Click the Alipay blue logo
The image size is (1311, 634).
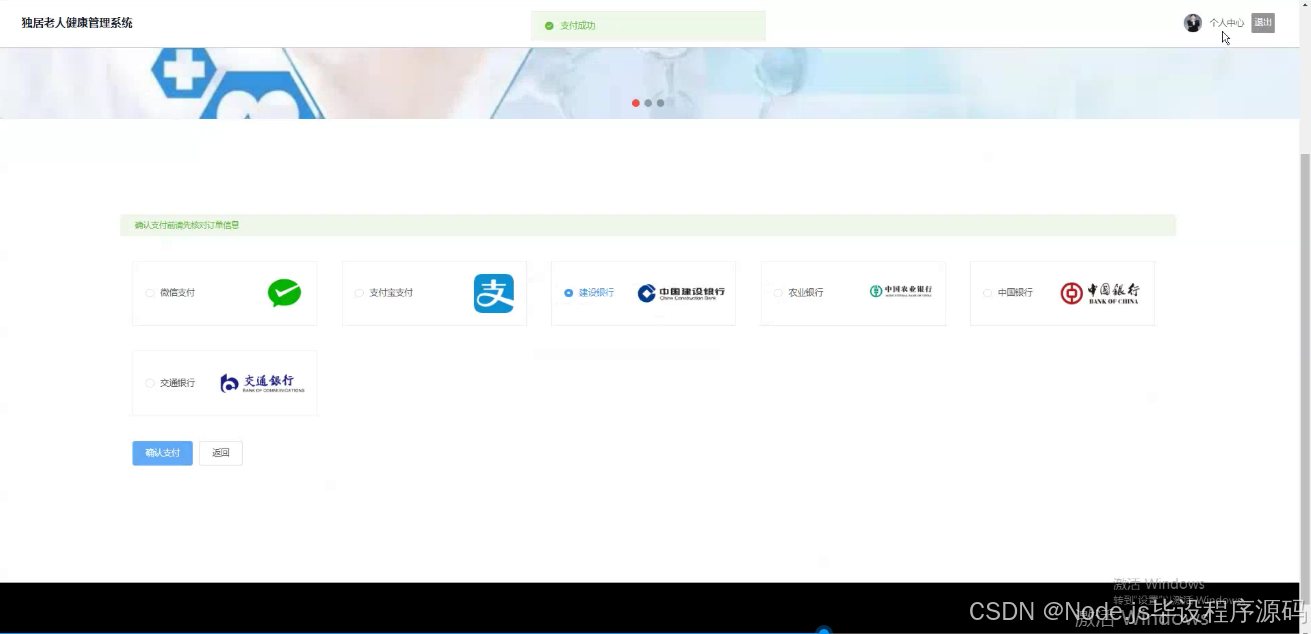494,294
